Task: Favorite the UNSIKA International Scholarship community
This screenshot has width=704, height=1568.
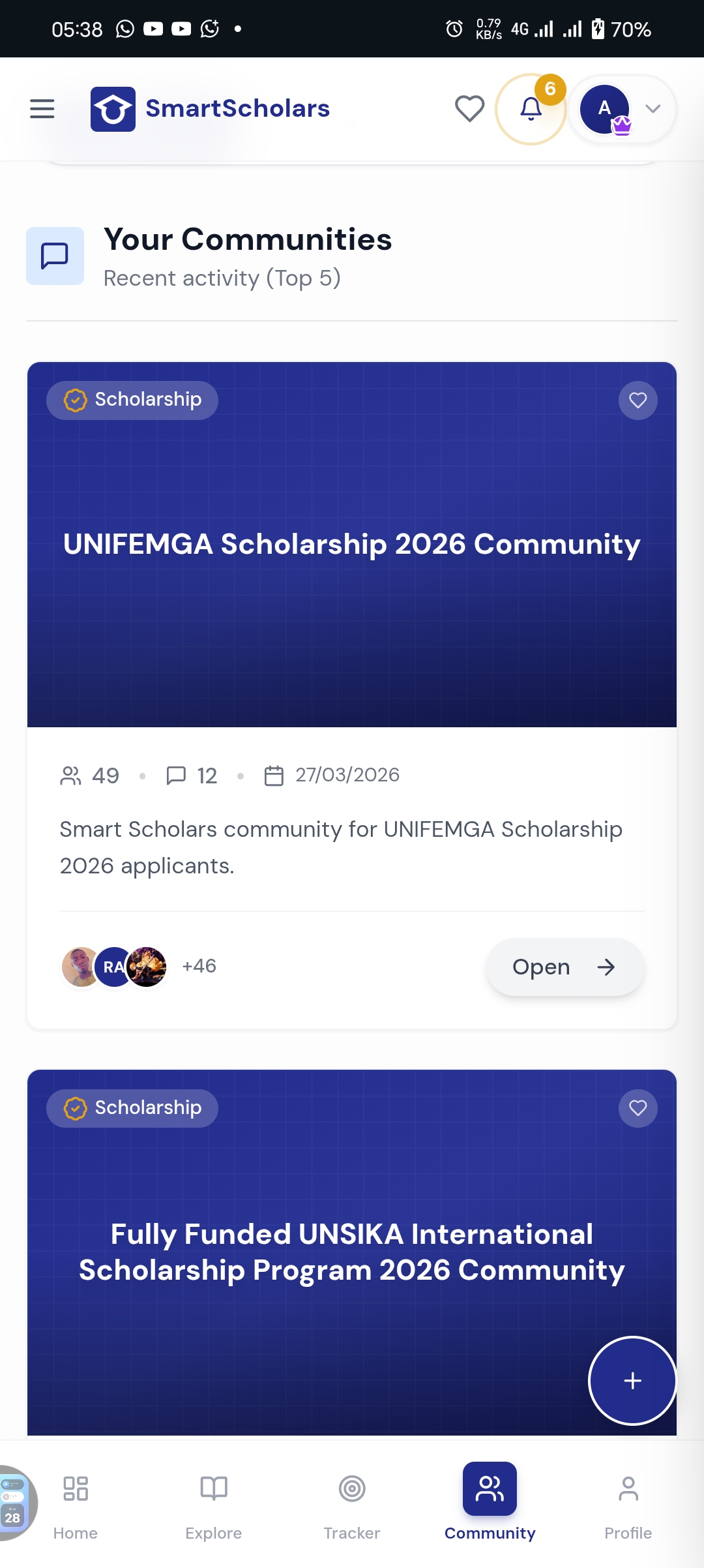Action: [x=638, y=1108]
